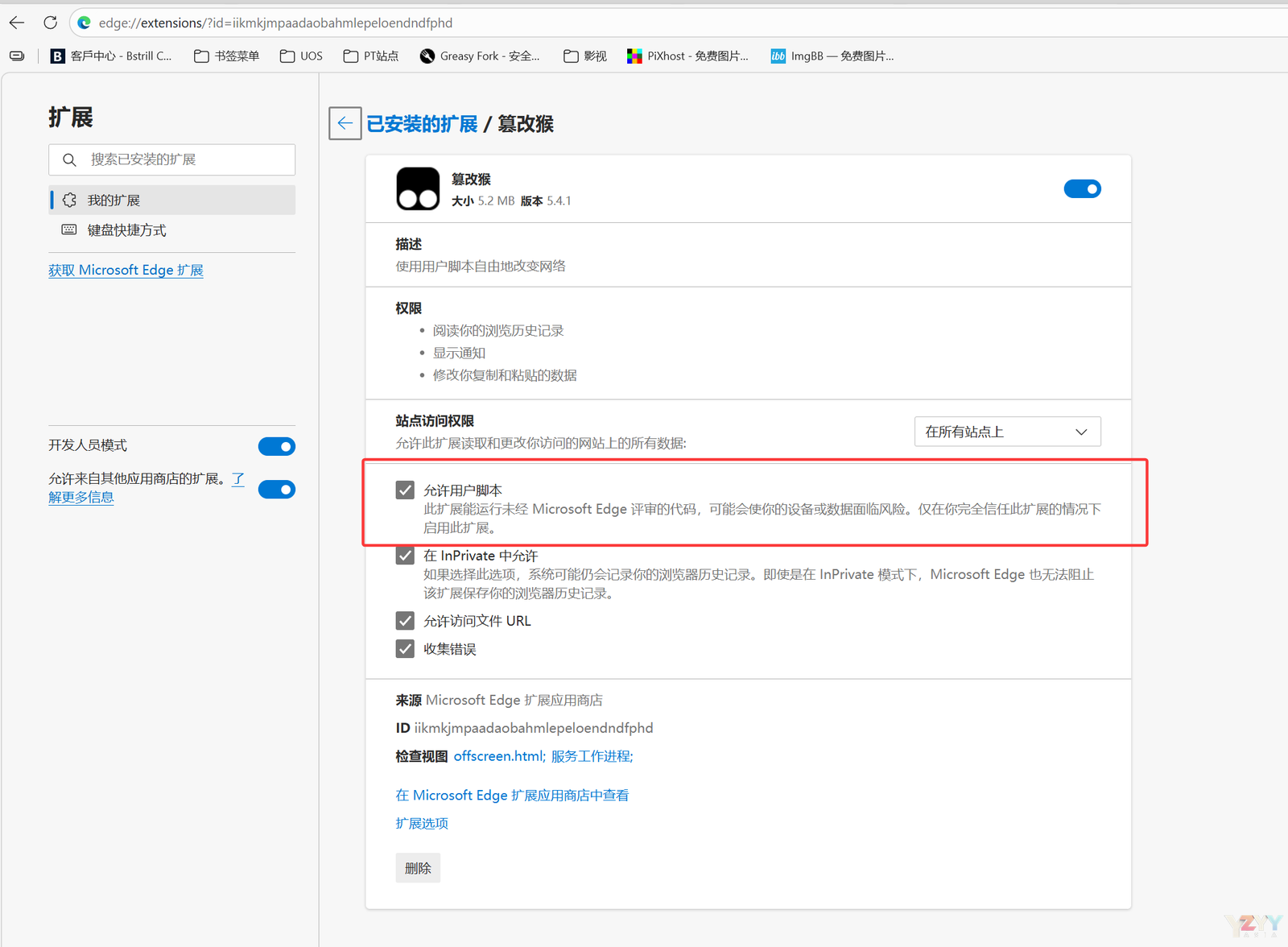Go back with the browser back arrow
1288x947 pixels.
17,23
